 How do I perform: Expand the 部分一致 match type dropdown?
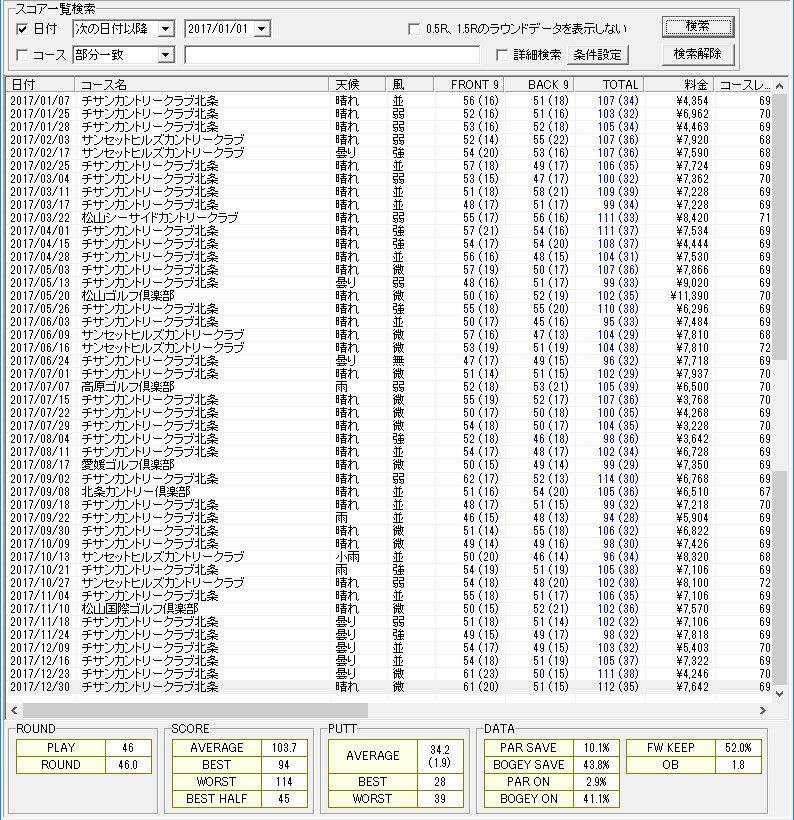pos(166,54)
